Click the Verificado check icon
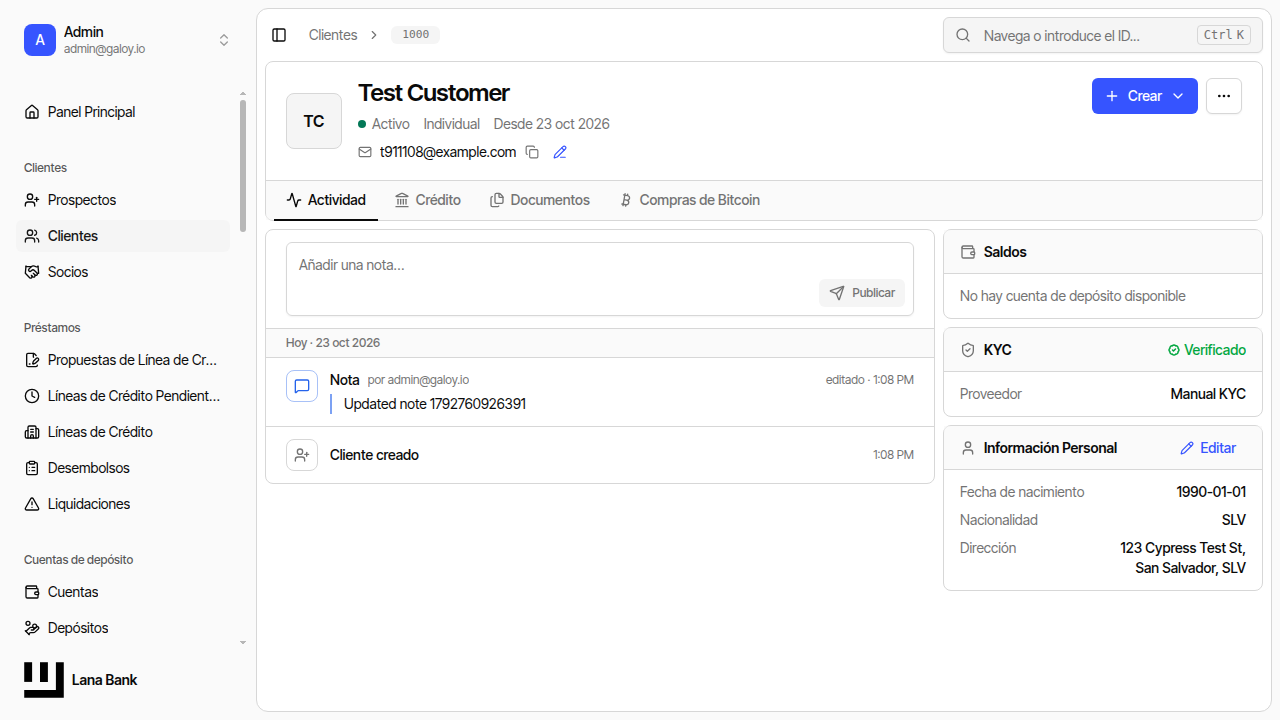The width and height of the screenshot is (1280, 720). tap(1174, 350)
